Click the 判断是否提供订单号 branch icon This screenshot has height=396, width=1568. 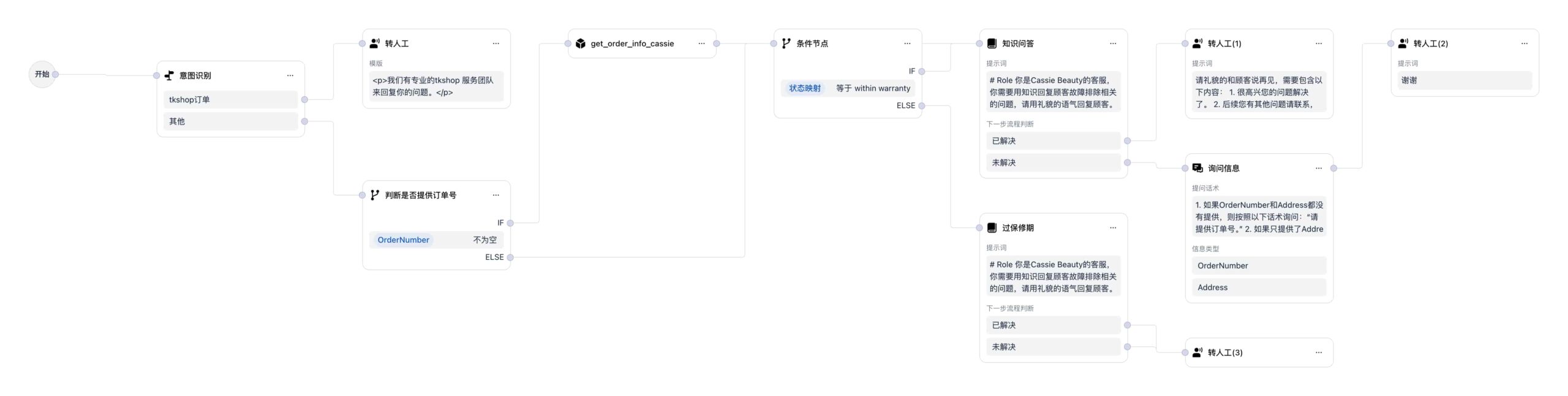[375, 195]
